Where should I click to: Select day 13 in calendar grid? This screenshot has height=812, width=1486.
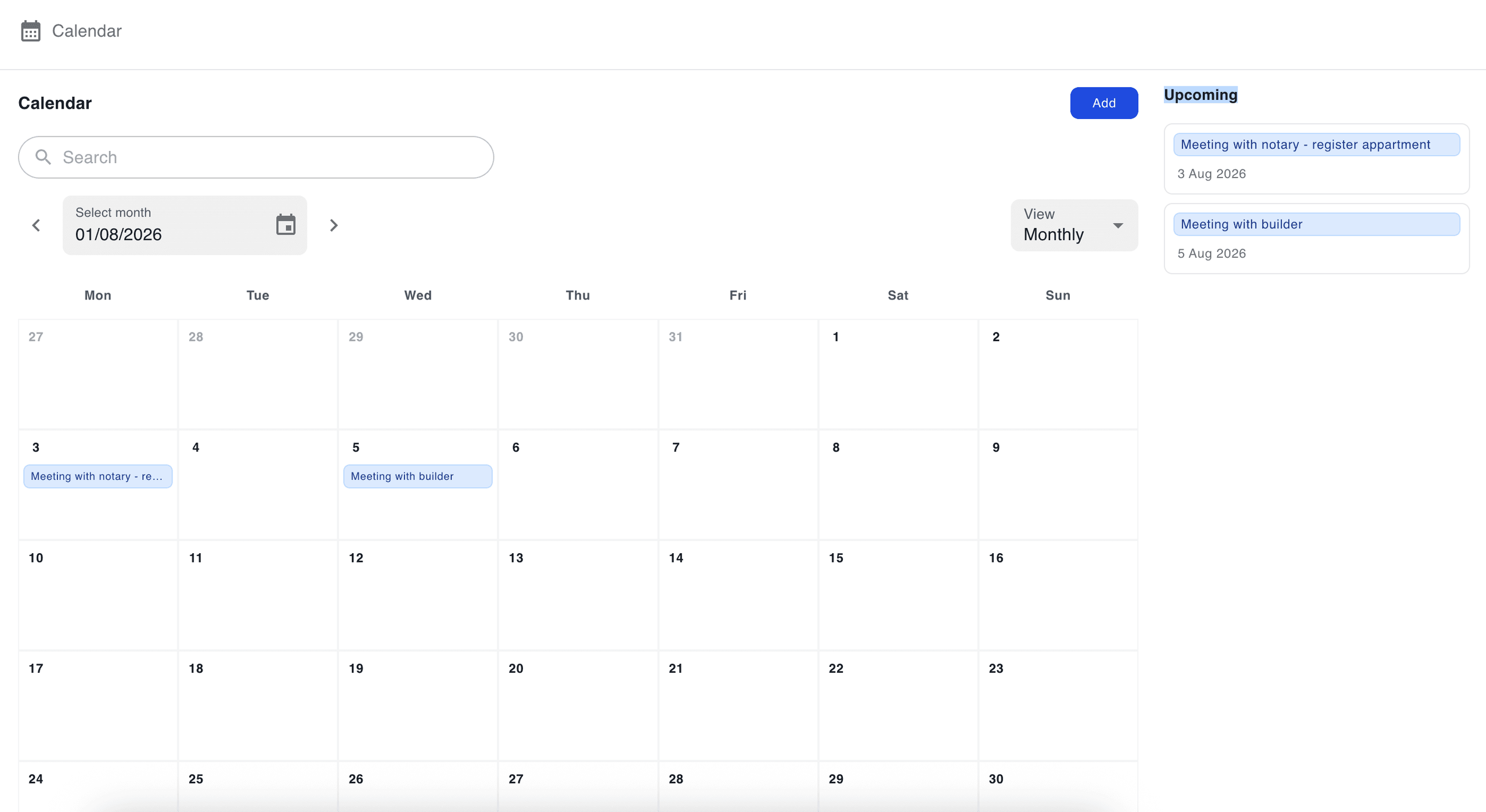(578, 596)
